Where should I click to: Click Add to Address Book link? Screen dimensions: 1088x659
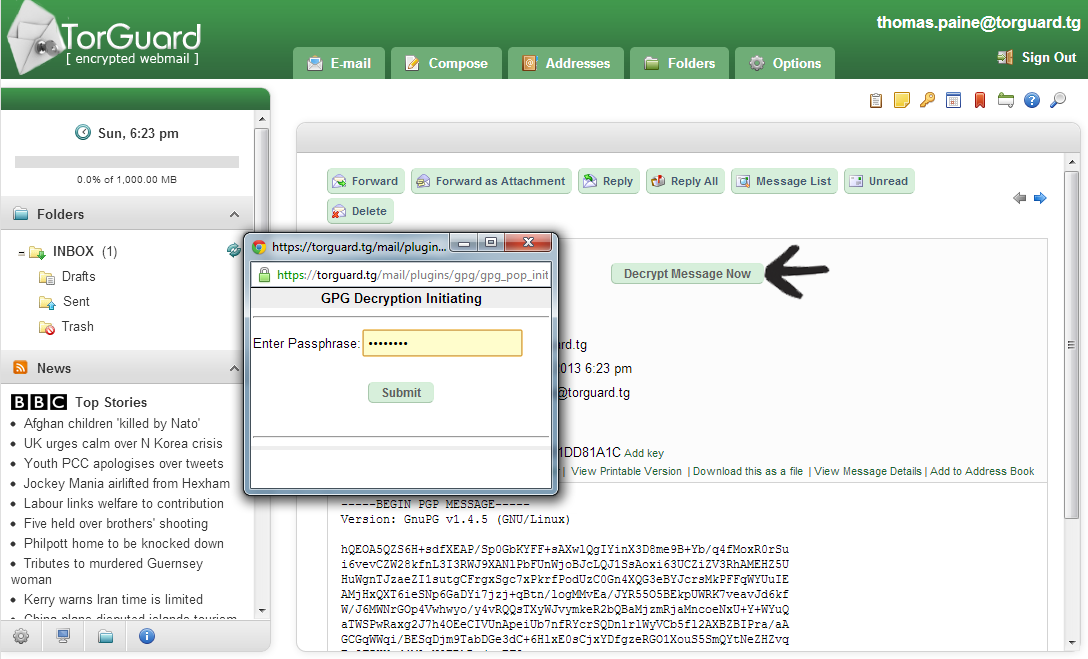click(x=982, y=471)
